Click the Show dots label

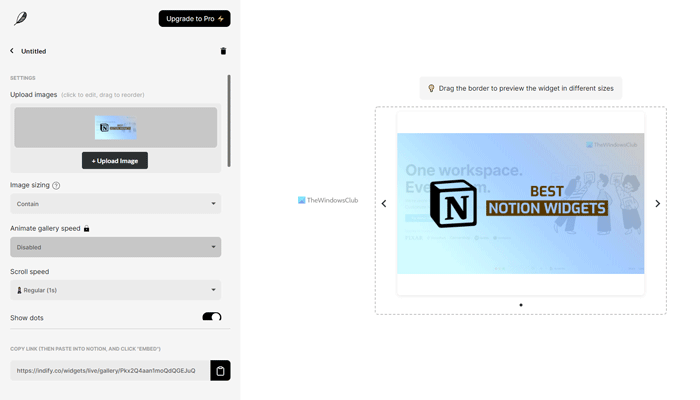point(27,318)
